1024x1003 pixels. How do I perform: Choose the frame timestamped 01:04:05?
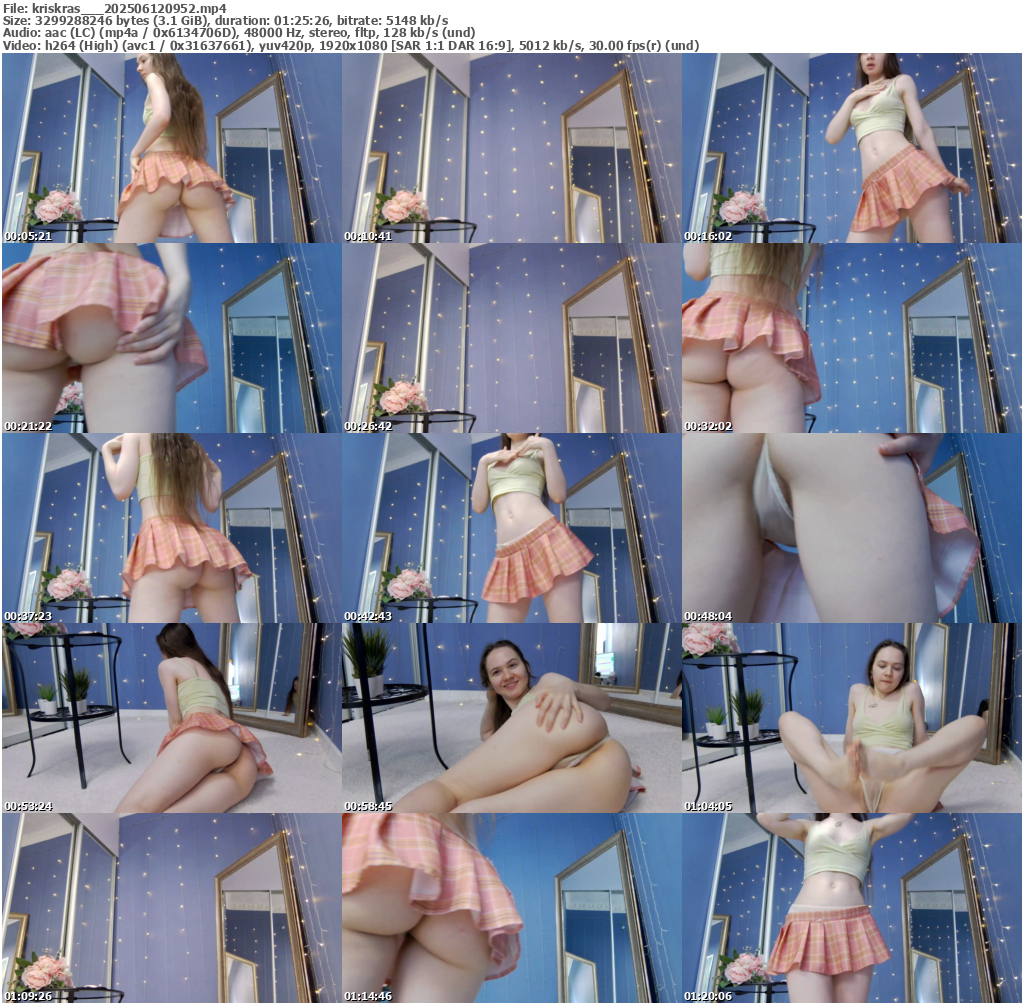[x=851, y=718]
